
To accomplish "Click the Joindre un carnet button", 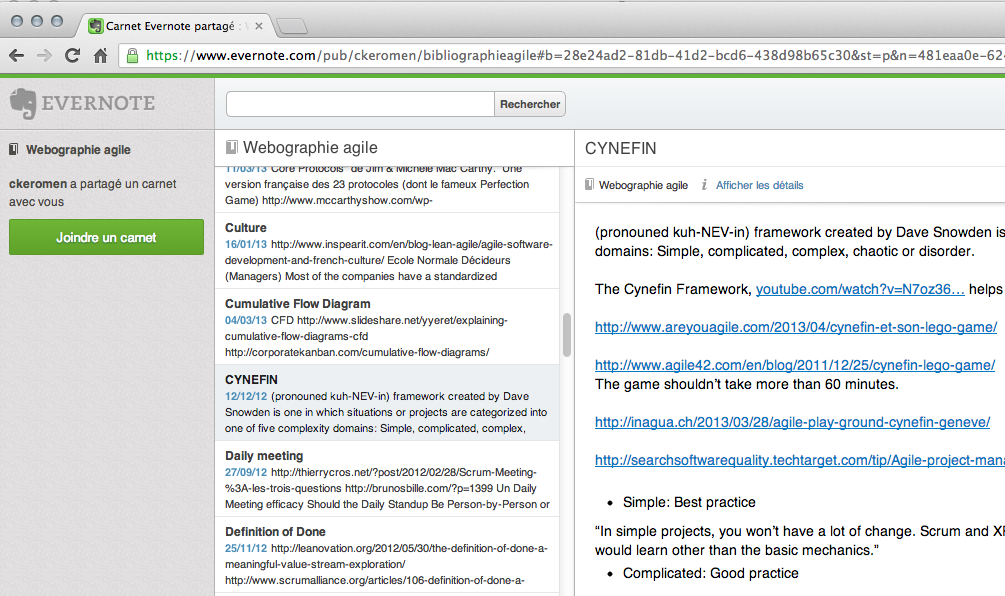I will tap(106, 237).
